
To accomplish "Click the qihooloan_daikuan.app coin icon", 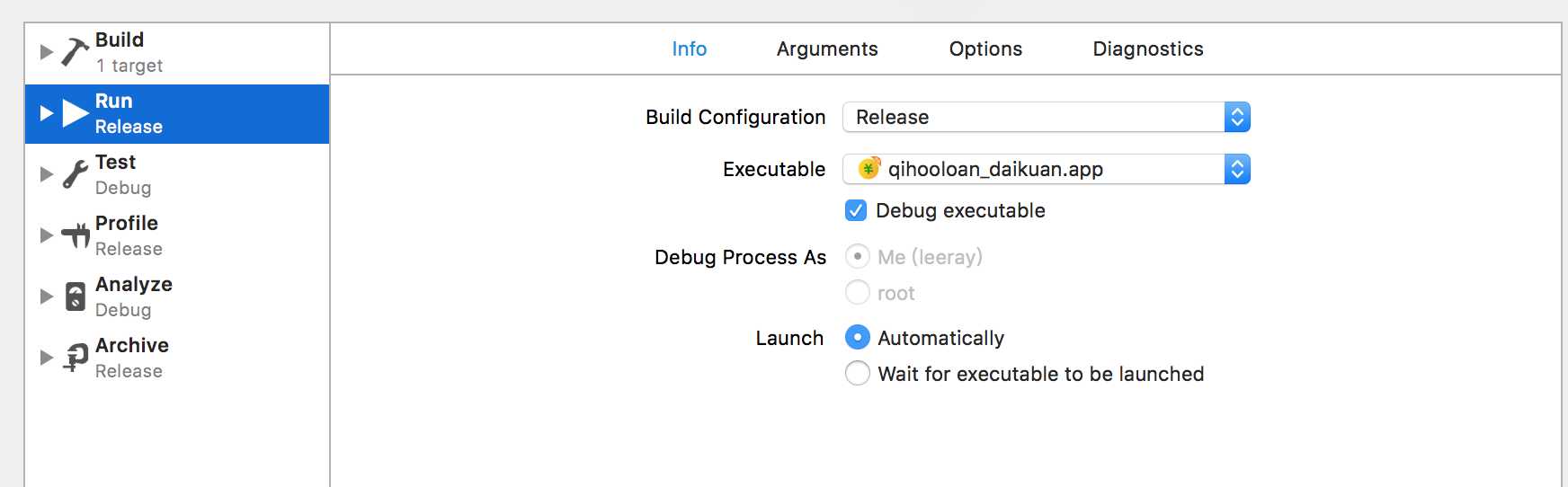I will 869,168.
